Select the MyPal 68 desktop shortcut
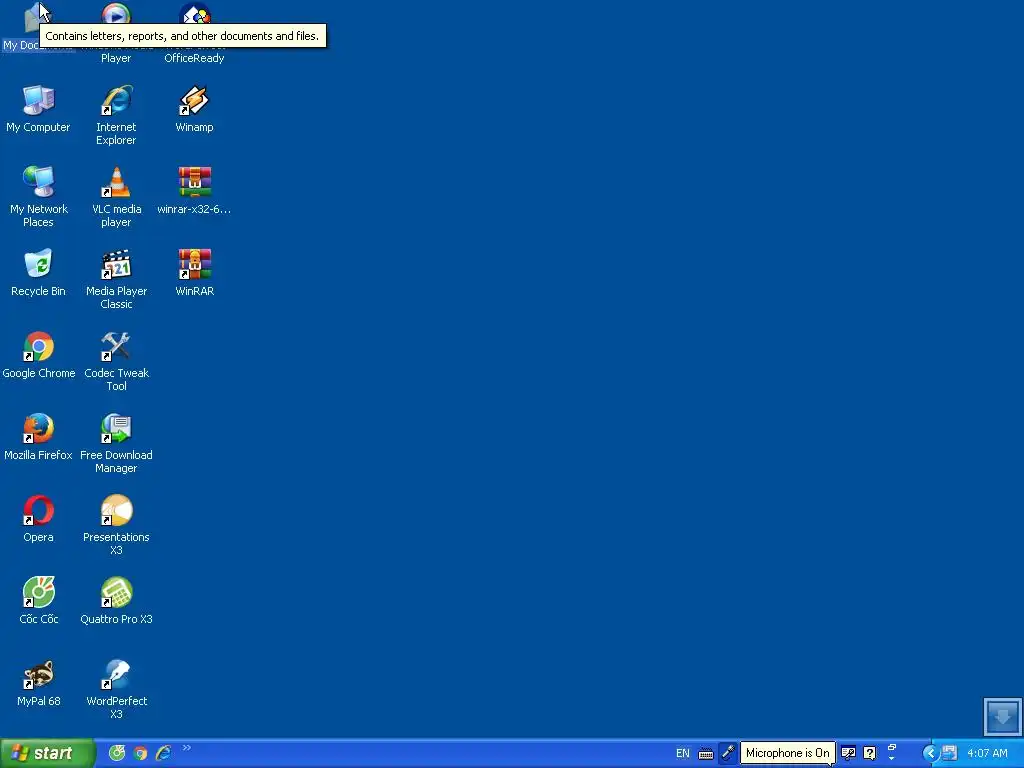Image resolution: width=1024 pixels, height=768 pixels. pos(39,682)
